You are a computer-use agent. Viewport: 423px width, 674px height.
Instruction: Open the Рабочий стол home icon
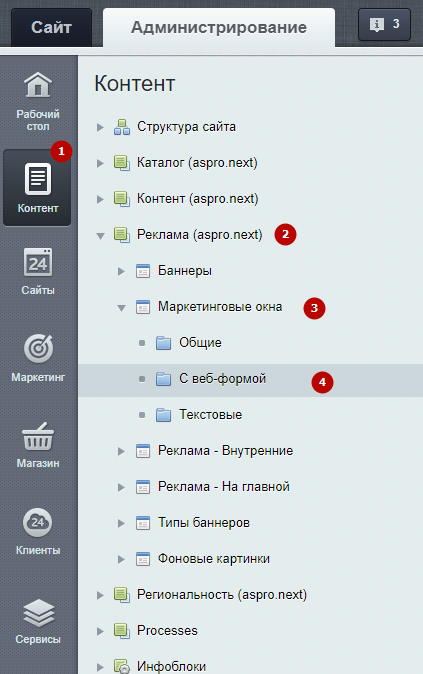click(38, 85)
